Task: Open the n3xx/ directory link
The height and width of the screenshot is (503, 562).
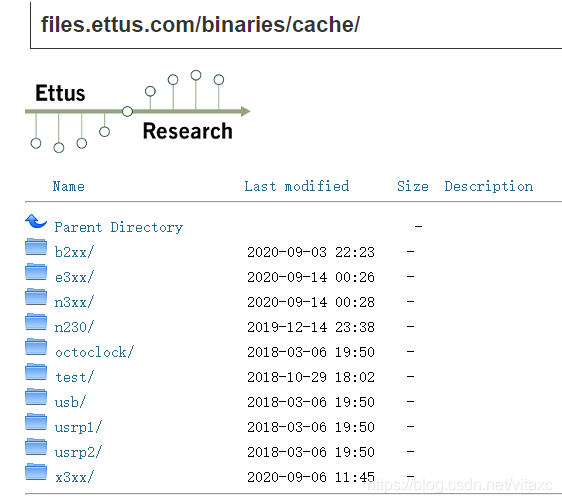Action: coord(74,302)
